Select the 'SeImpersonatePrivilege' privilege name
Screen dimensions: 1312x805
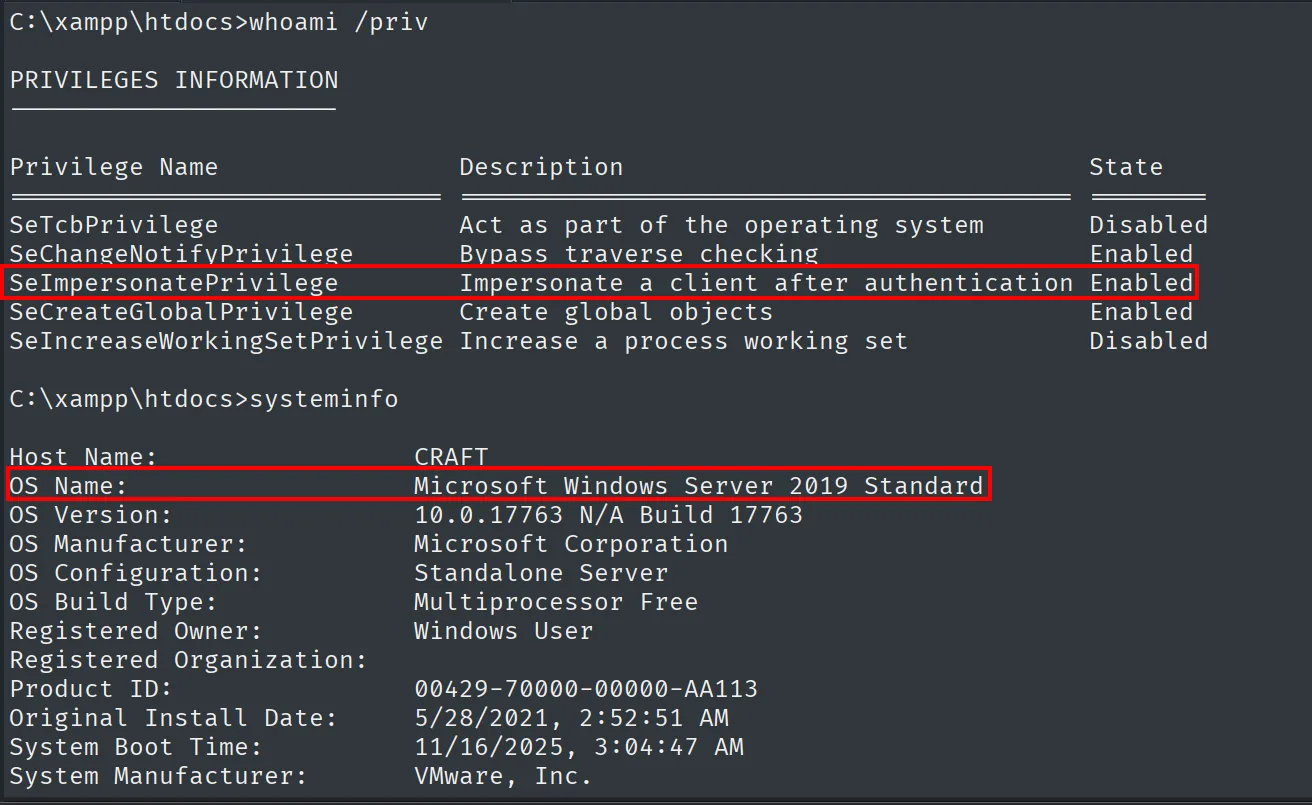pyautogui.click(x=174, y=283)
